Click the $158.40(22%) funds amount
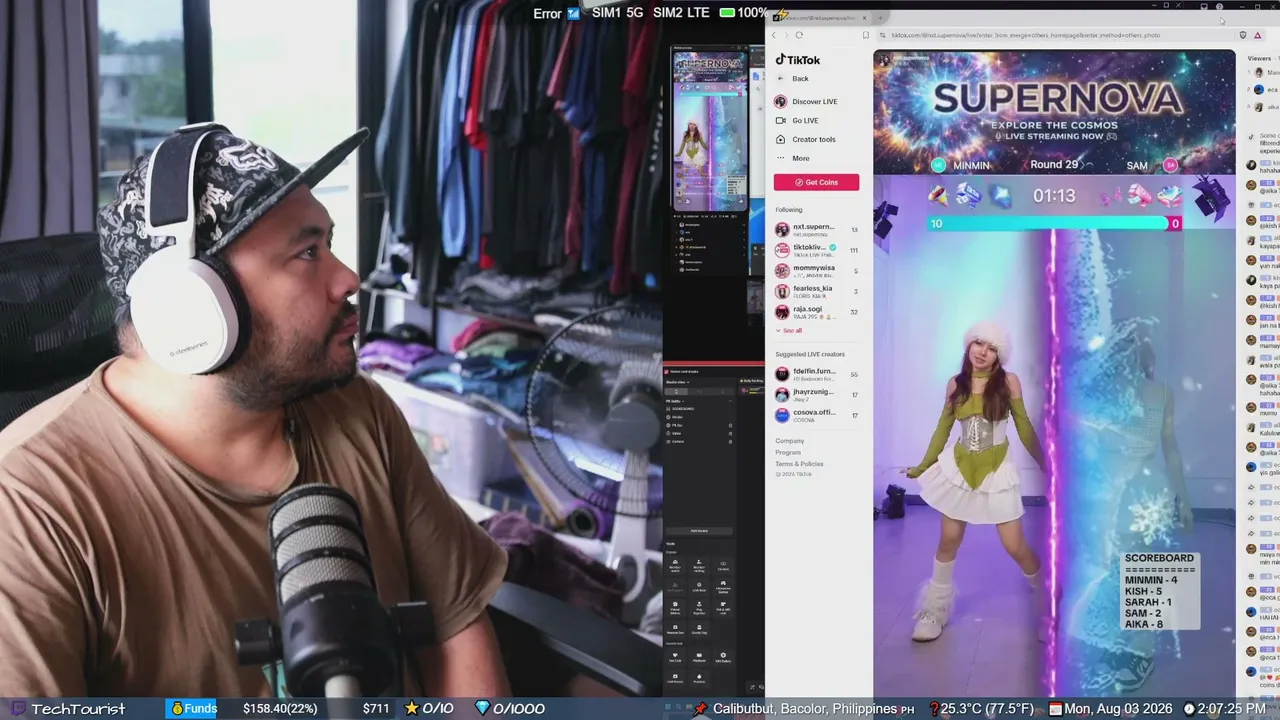This screenshot has height=720, width=1280. coord(280,708)
